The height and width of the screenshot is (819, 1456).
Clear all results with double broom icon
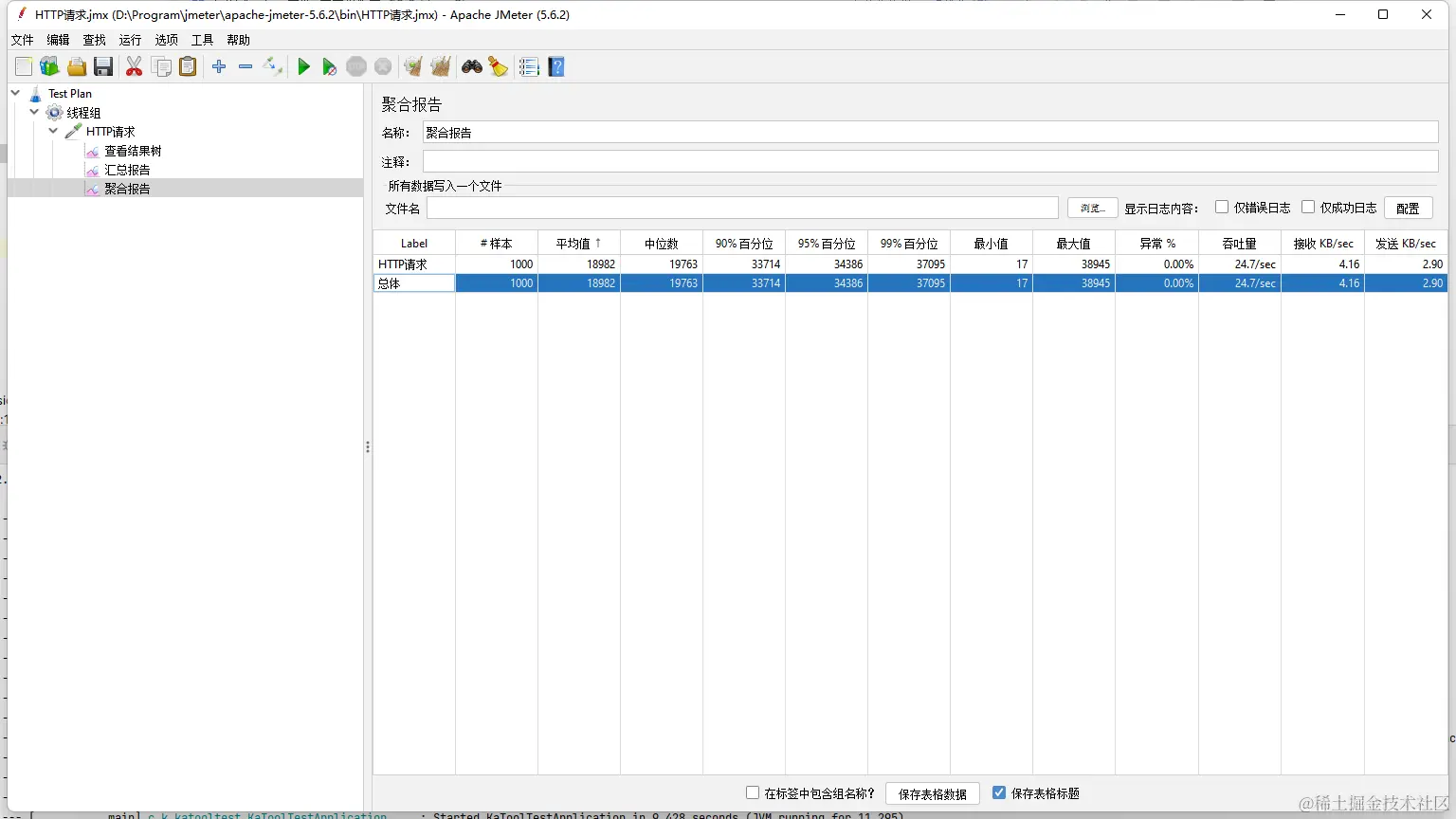441,66
